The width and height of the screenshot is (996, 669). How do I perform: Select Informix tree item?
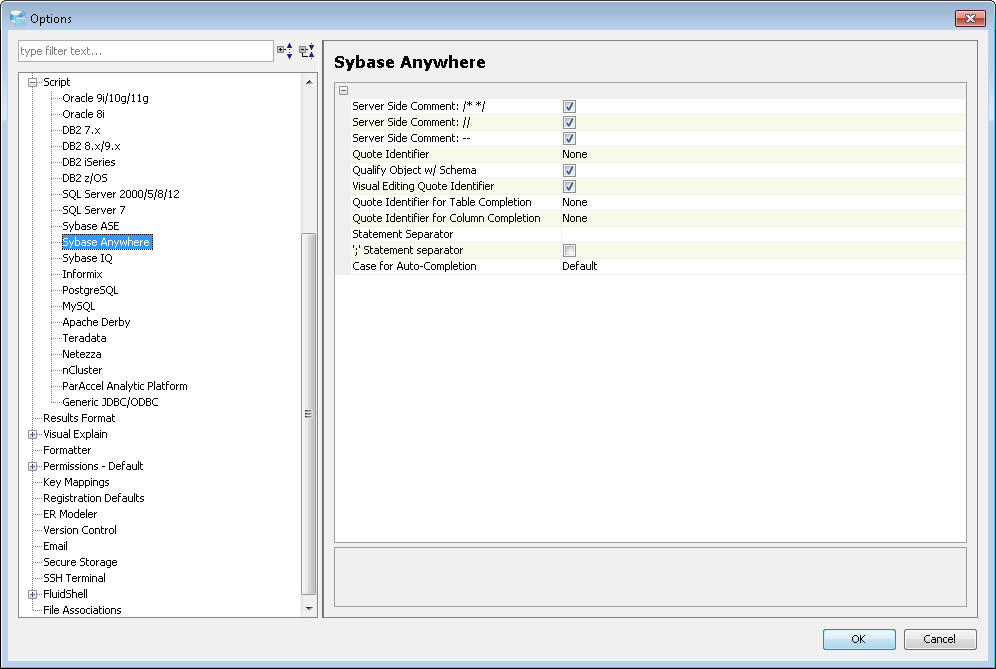coord(82,274)
